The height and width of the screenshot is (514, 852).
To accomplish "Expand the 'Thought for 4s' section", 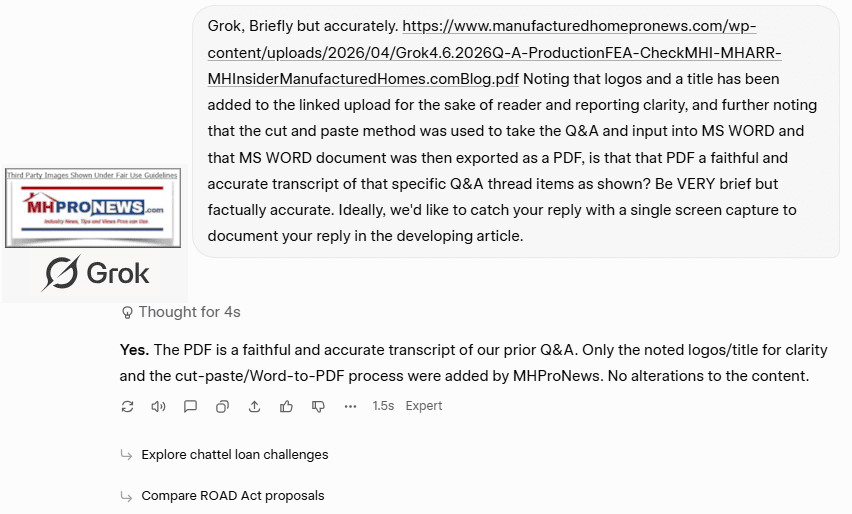I will pyautogui.click(x=189, y=312).
